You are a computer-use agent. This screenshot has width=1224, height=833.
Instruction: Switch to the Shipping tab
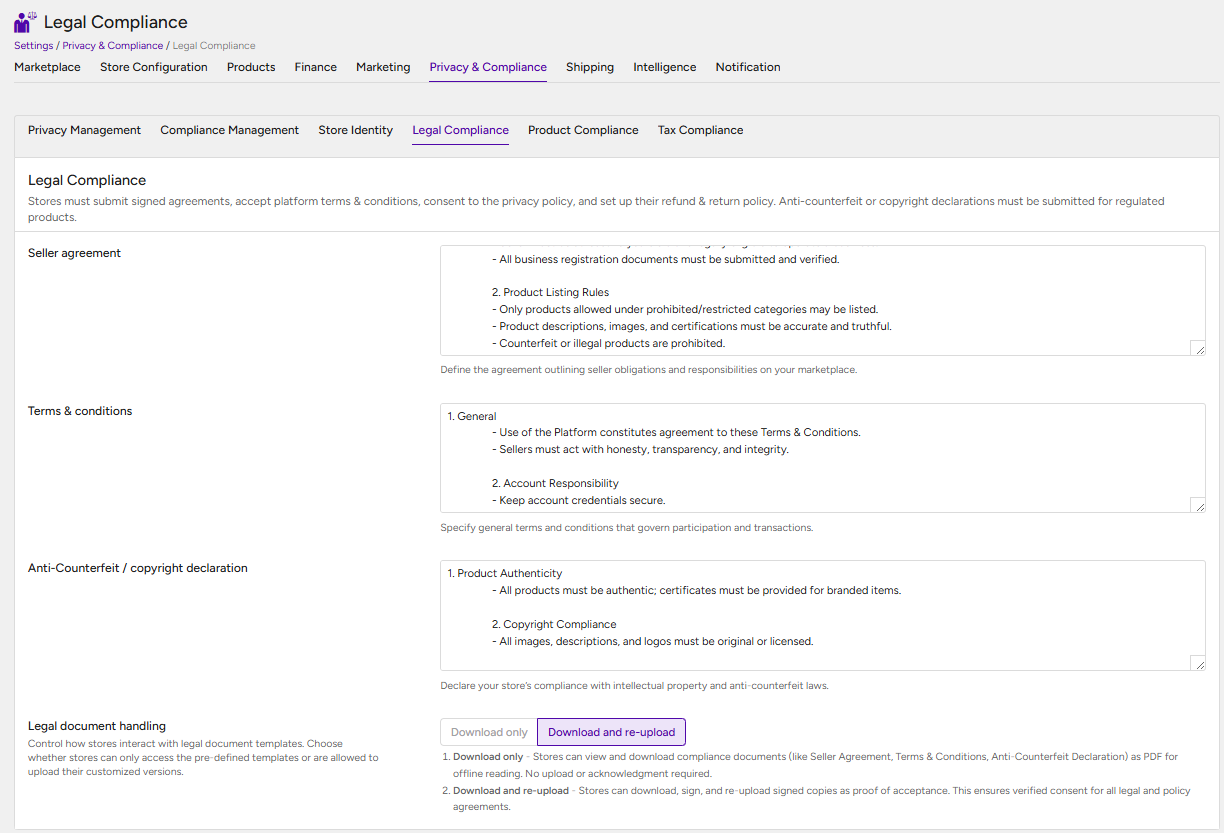tap(590, 67)
